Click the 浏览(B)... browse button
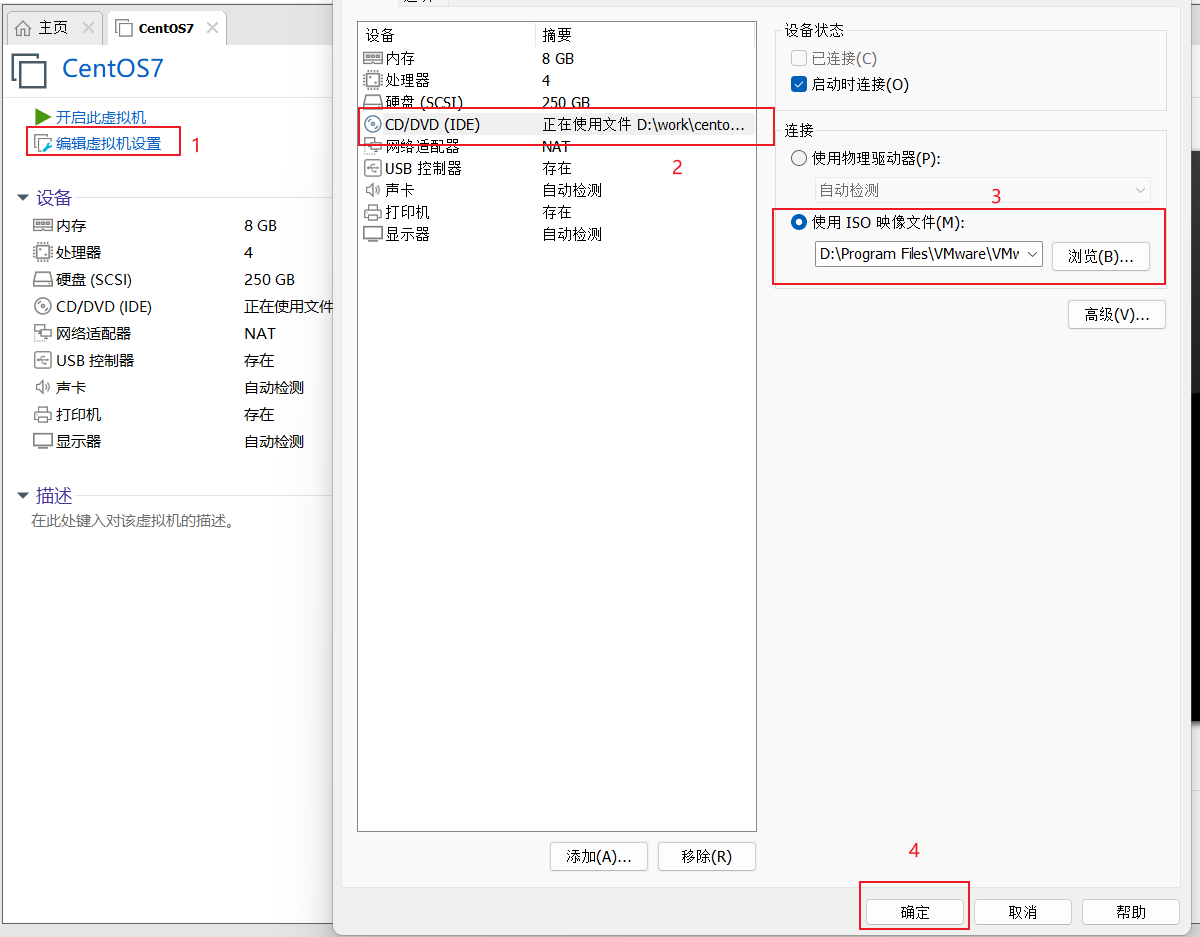The width and height of the screenshot is (1200, 937). pyautogui.click(x=1100, y=256)
